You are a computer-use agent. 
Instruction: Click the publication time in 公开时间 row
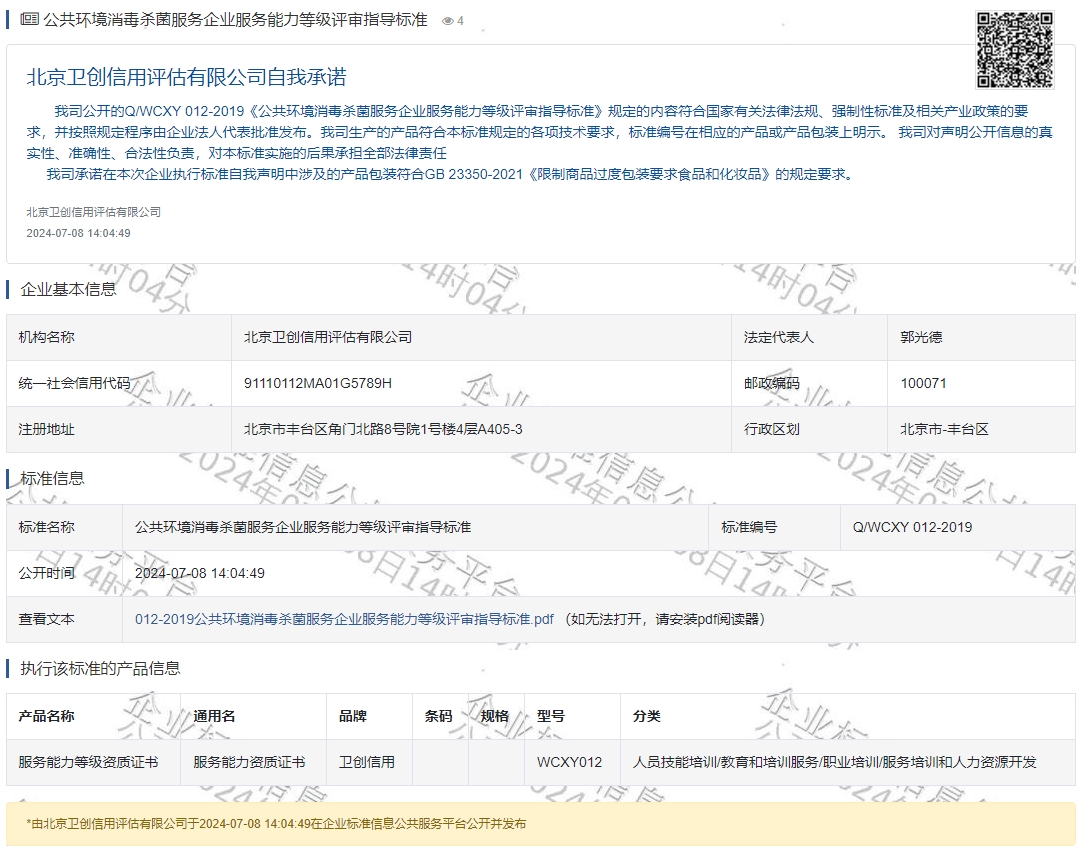(200, 573)
